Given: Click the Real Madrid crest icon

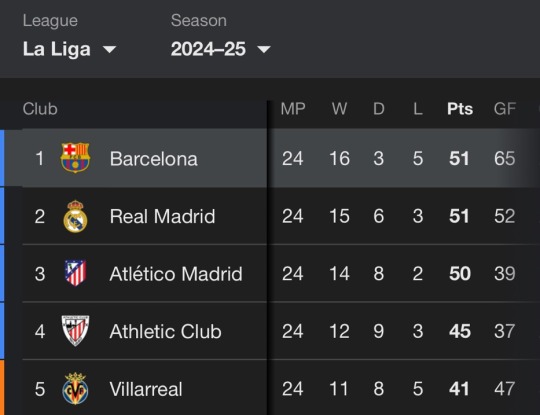Looking at the screenshot, I should coord(75,216).
